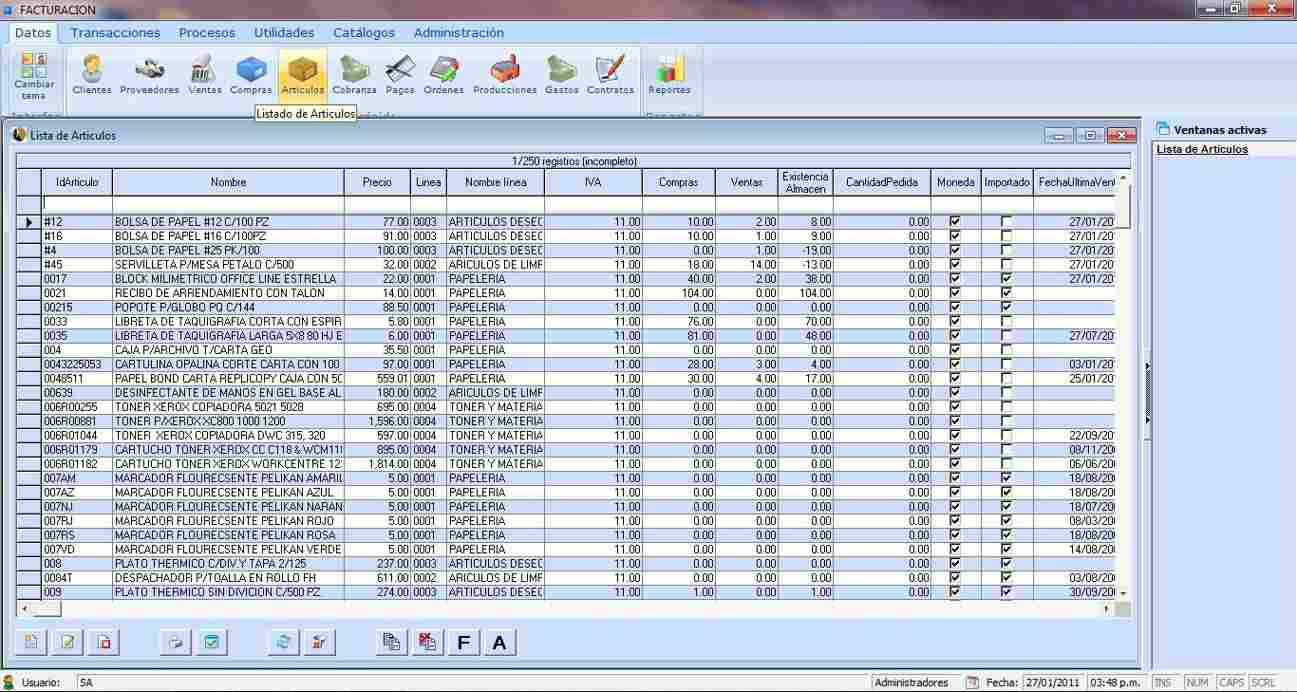Click the print icon below the grid
The image size is (1297, 692).
tap(175, 642)
